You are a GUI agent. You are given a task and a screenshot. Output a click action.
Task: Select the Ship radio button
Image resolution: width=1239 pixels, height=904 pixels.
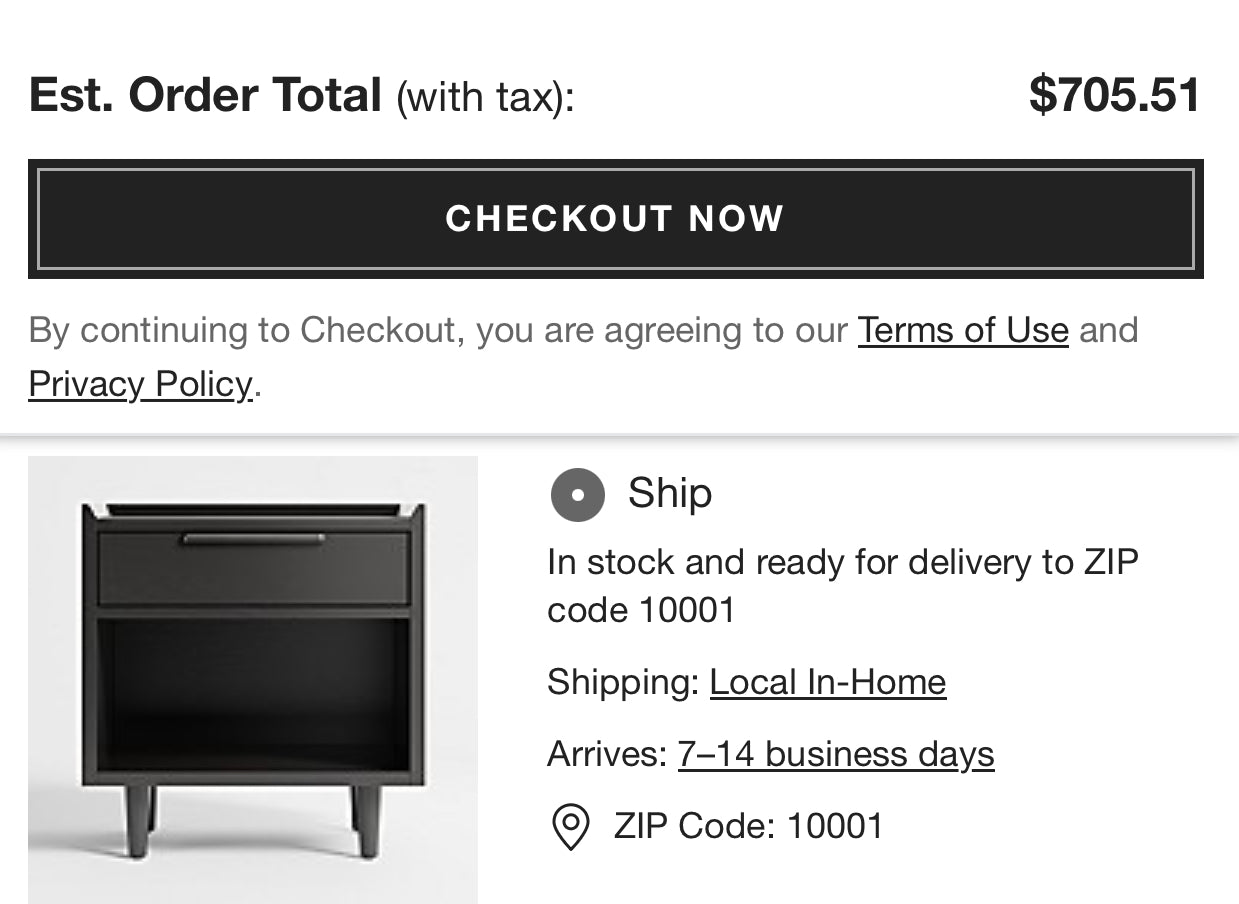click(x=577, y=495)
